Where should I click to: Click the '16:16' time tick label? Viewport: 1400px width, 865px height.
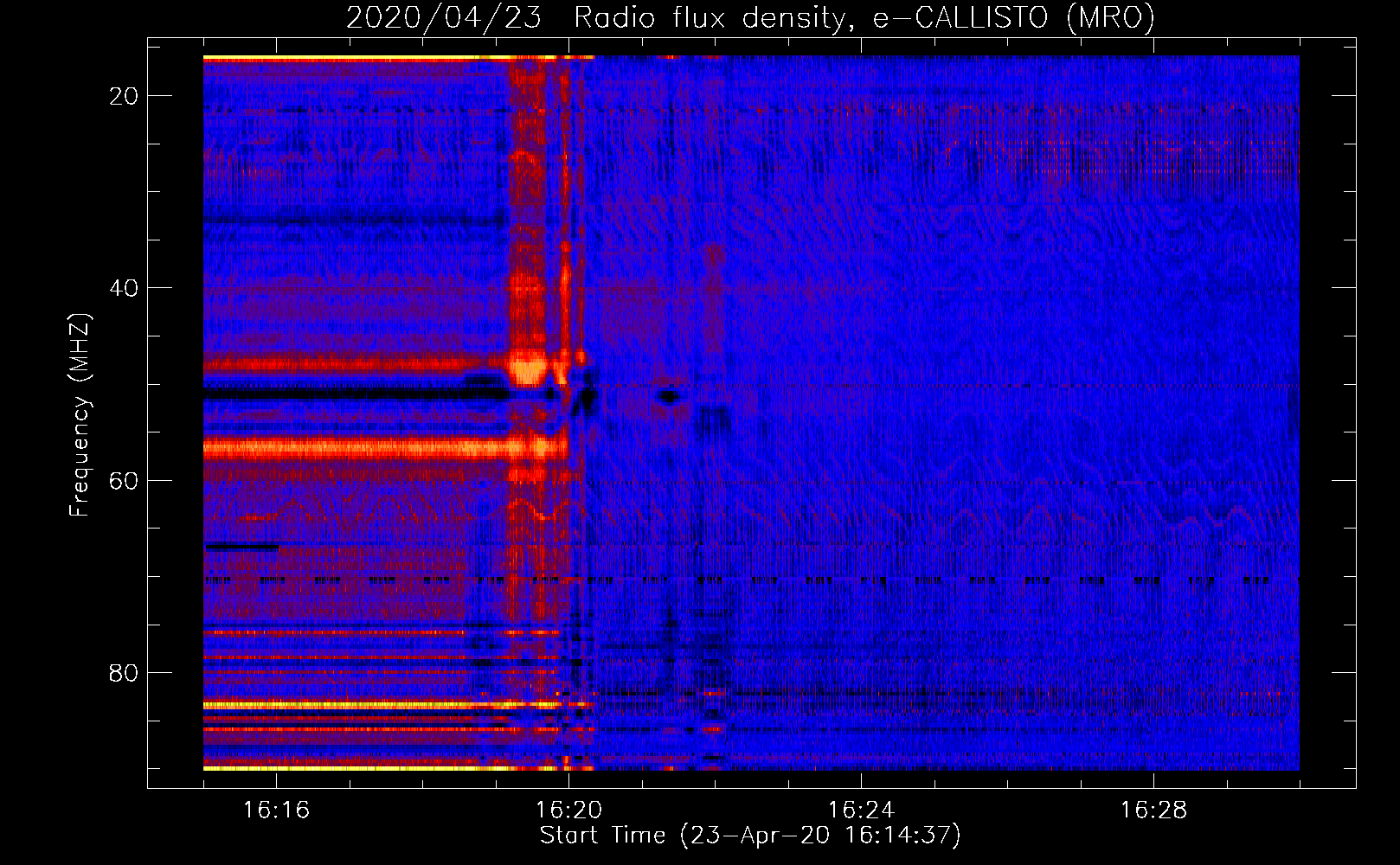tap(276, 810)
